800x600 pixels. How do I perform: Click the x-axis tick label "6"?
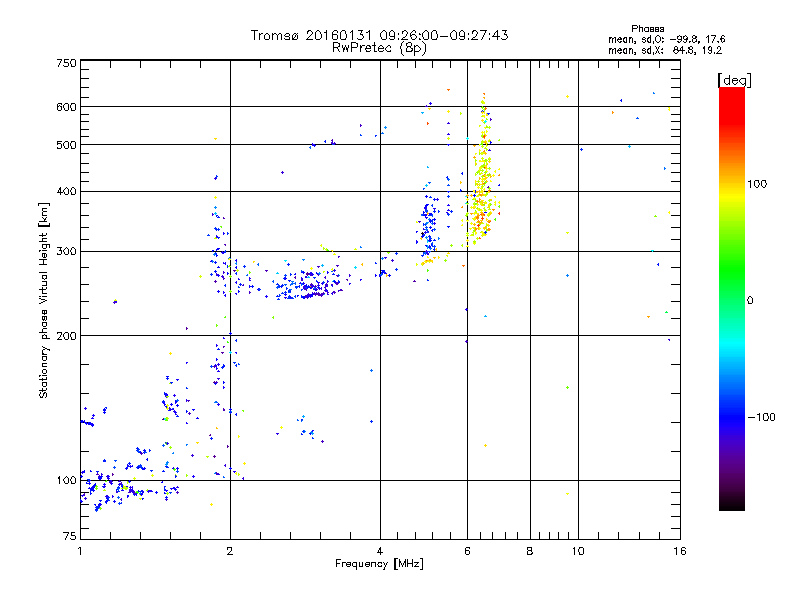point(467,551)
